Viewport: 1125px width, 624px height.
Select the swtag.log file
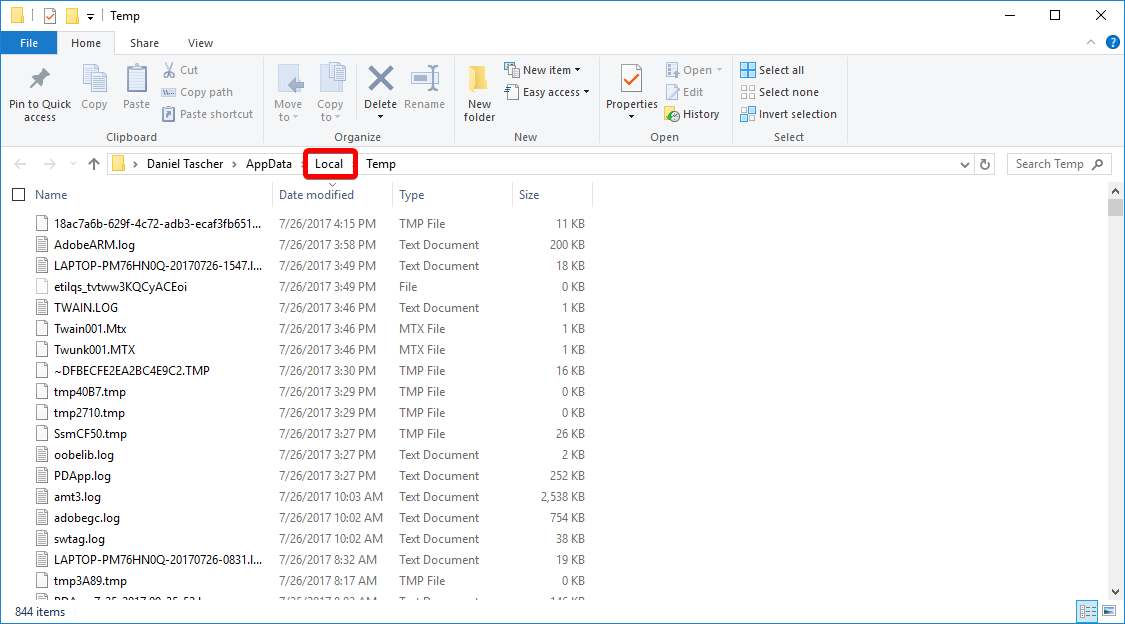tap(79, 539)
